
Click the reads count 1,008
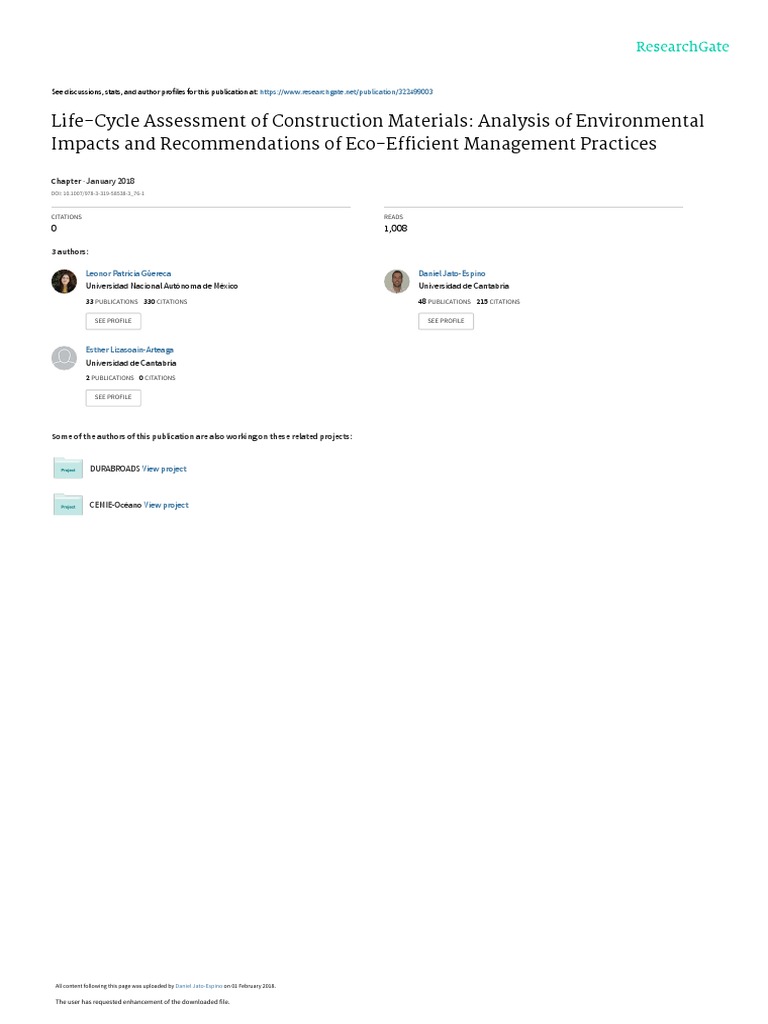pos(396,229)
